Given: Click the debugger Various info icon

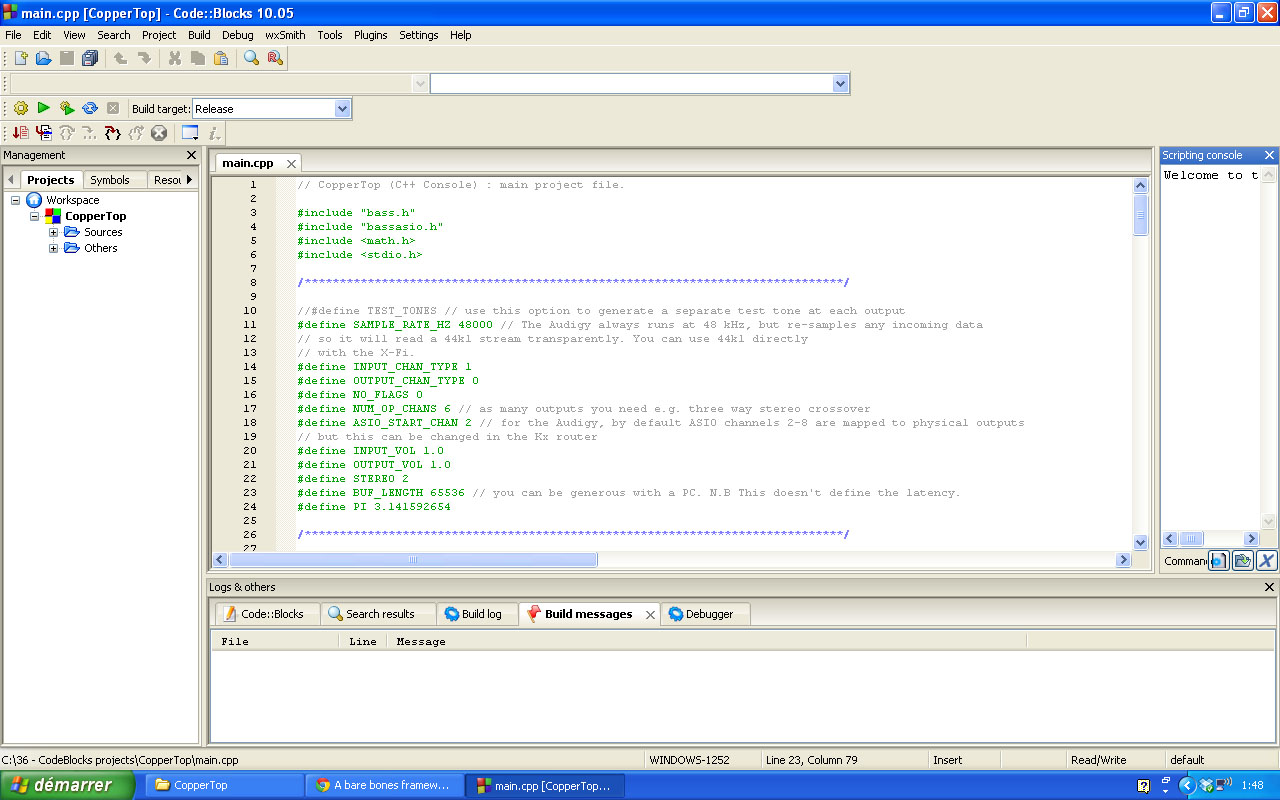Looking at the screenshot, I should (x=214, y=133).
